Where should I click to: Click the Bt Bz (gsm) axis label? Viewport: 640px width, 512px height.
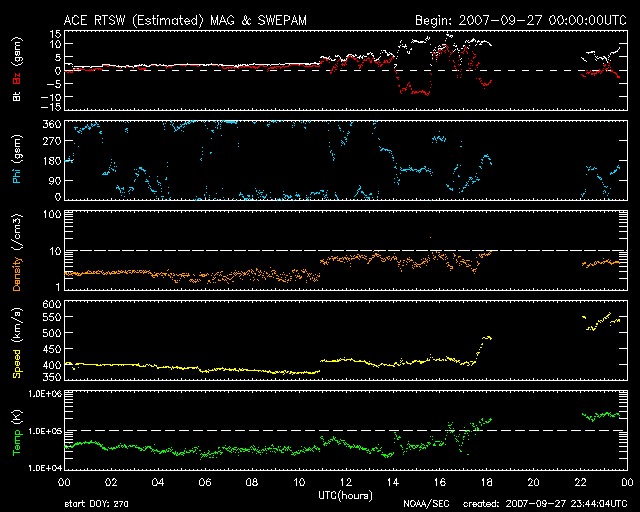click(17, 69)
